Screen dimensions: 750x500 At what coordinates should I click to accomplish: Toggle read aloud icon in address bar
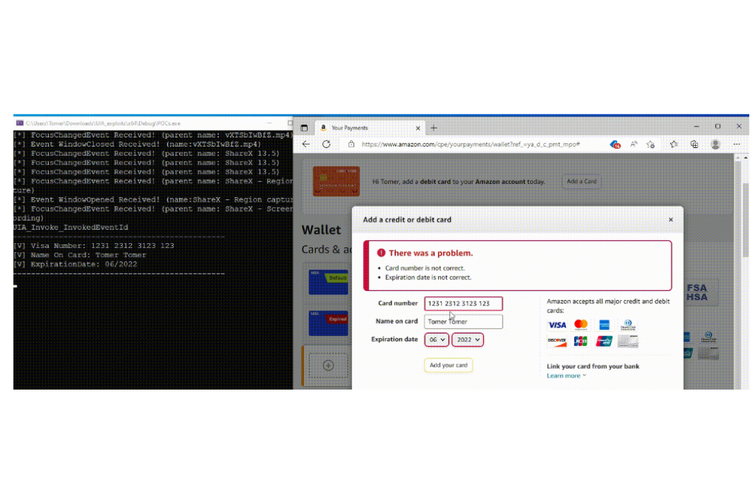click(x=633, y=144)
